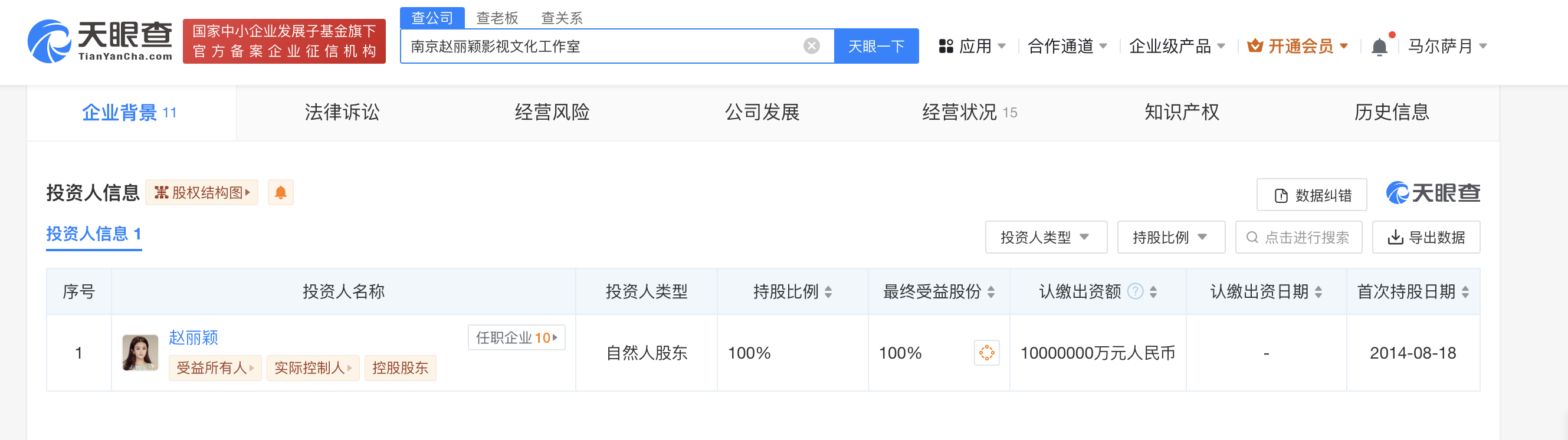
Task: Open the 投资人类型 filter dropdown
Action: tap(1046, 237)
